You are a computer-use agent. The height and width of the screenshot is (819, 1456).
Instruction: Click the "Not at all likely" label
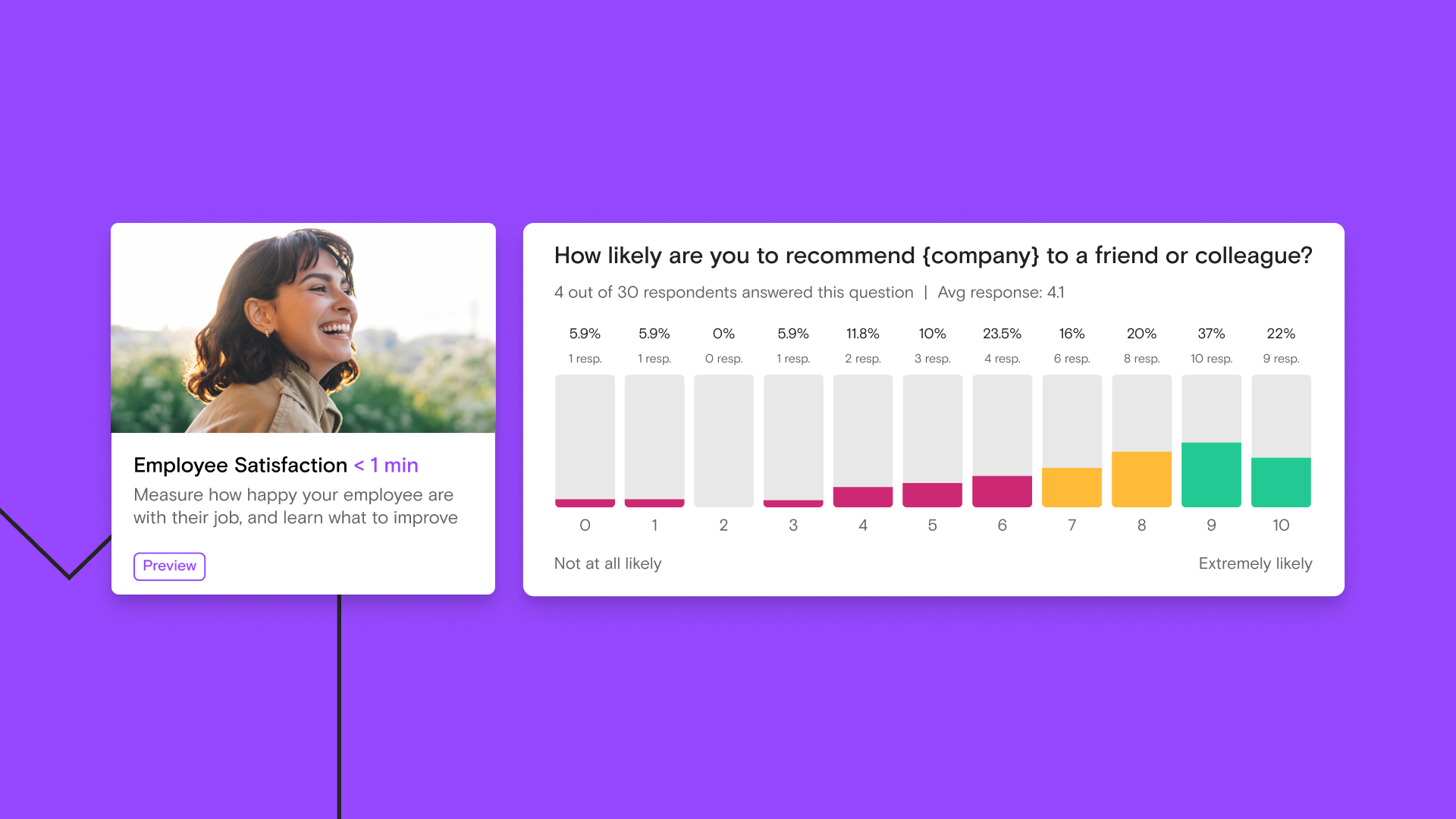coord(607,563)
